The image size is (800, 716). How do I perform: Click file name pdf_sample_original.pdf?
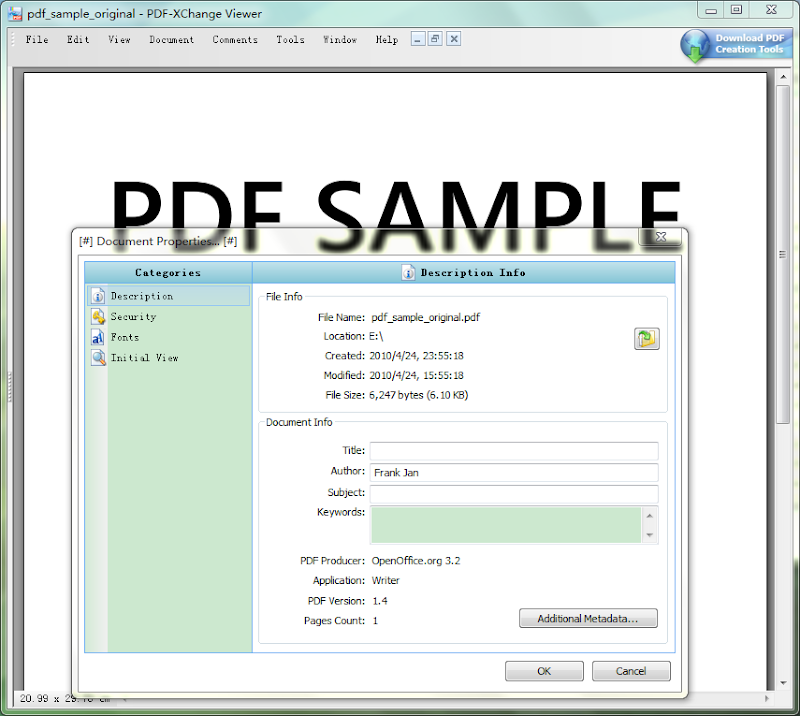click(x=426, y=317)
